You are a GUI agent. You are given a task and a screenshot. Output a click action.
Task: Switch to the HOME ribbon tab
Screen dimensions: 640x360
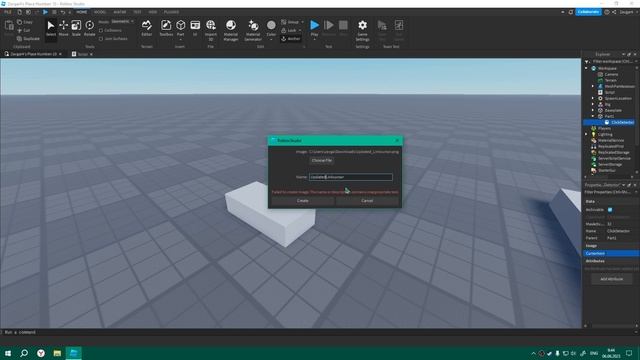[x=82, y=12]
